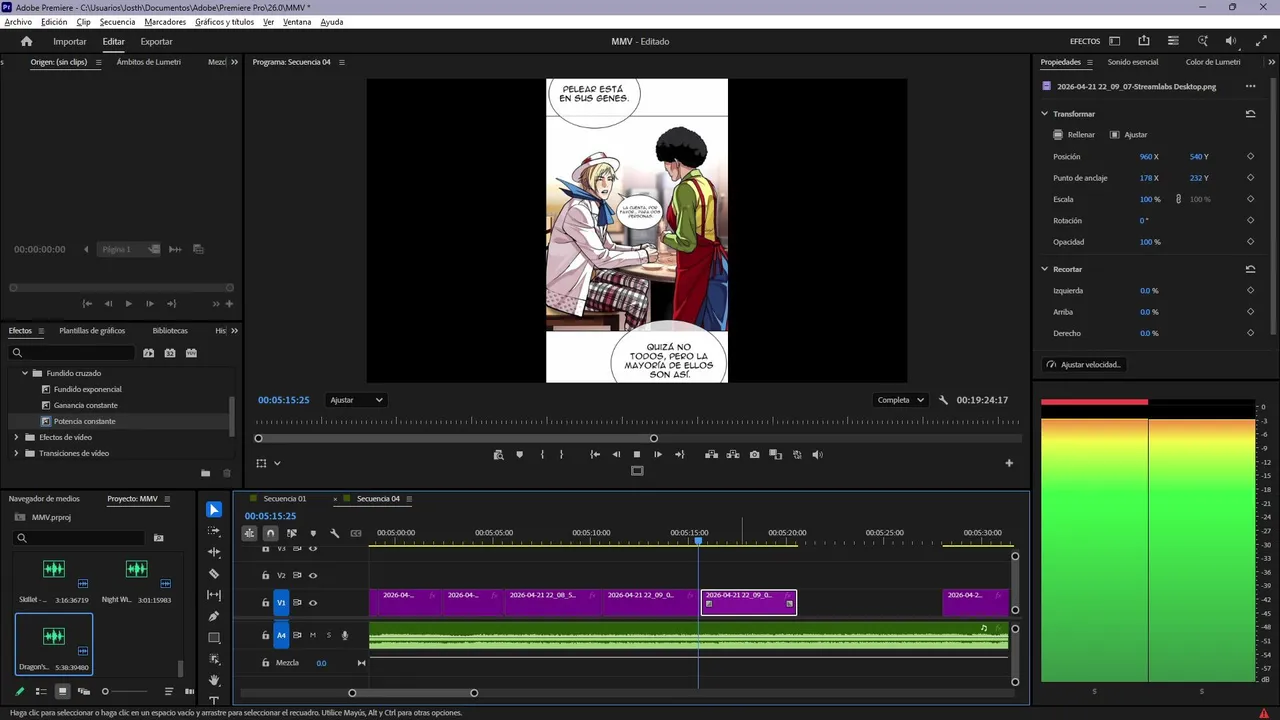The height and width of the screenshot is (720, 1280).
Task: Show more Source panel tabs
Action: (x=235, y=62)
